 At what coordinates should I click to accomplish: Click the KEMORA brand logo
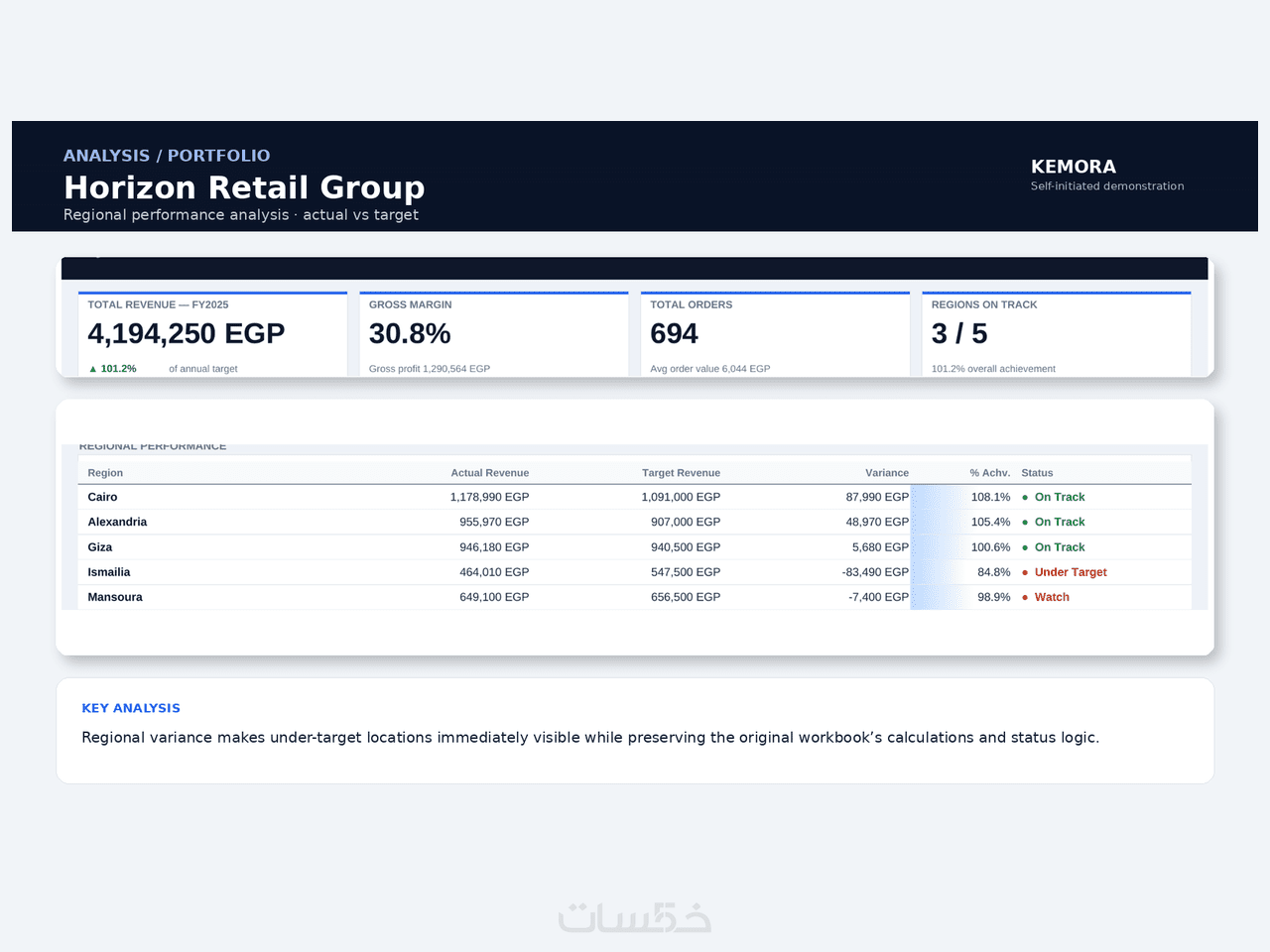(x=1074, y=167)
